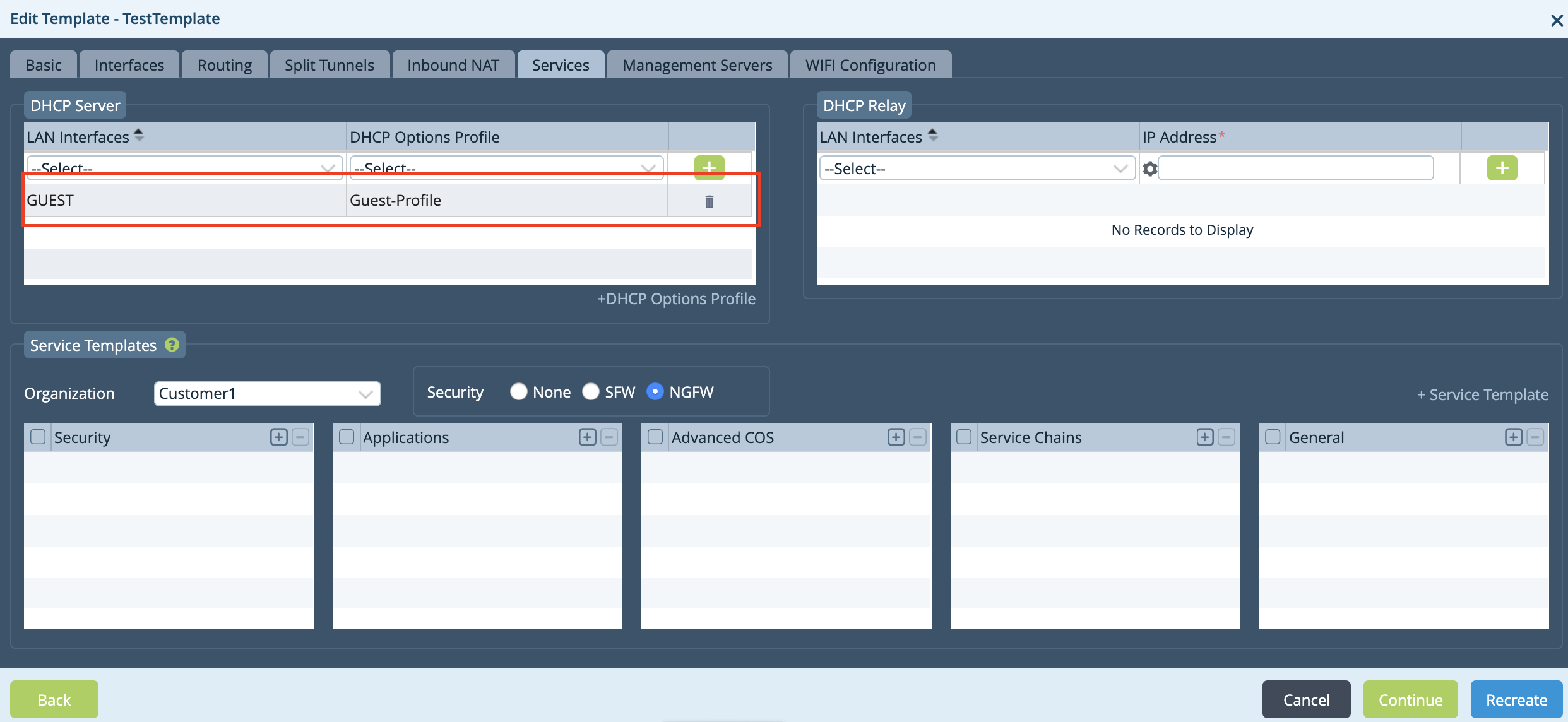The image size is (1568, 722).
Task: Expand the Security column plus icon
Action: tap(278, 437)
